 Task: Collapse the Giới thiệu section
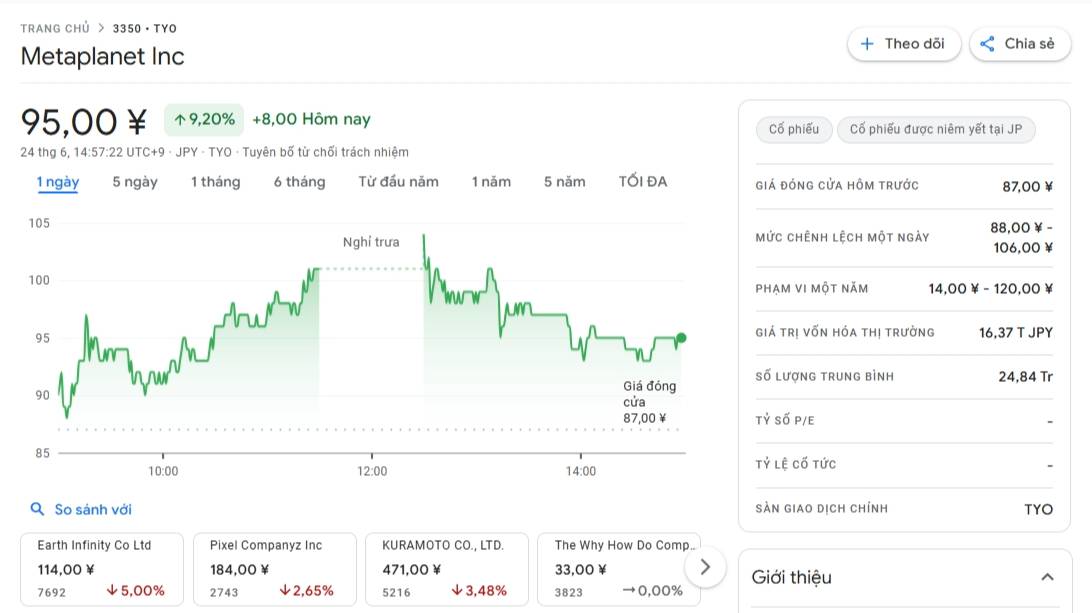(x=1047, y=577)
